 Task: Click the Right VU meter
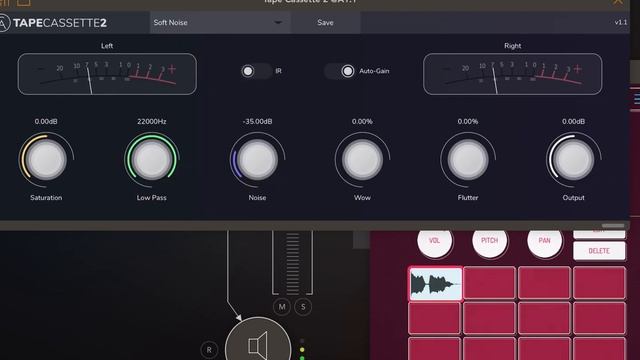[513, 74]
